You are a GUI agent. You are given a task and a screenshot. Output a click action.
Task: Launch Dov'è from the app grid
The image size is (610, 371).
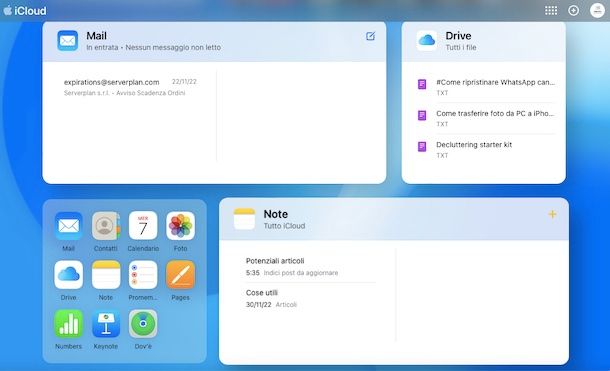click(143, 324)
